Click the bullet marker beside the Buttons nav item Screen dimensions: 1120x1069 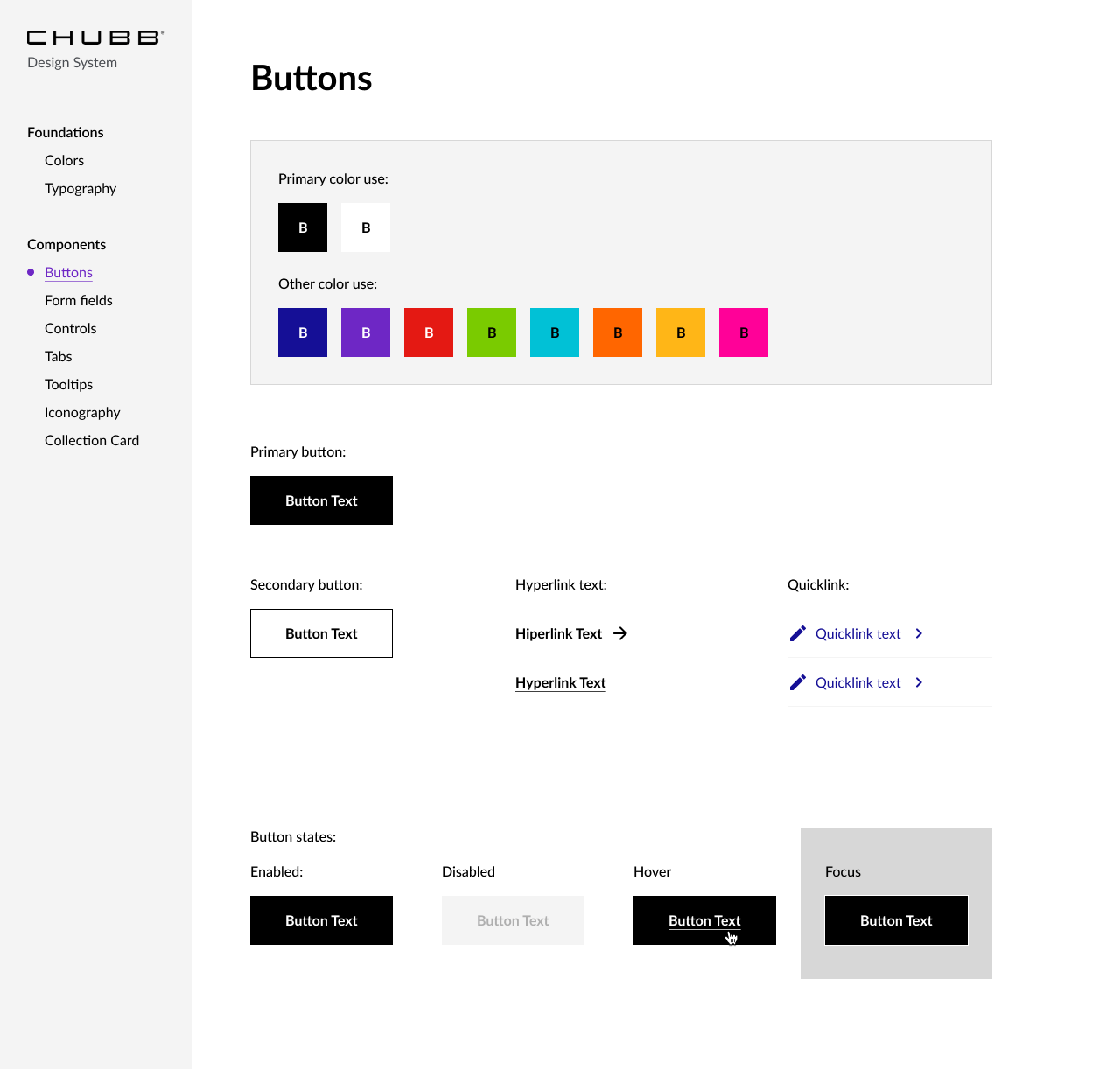pyautogui.click(x=30, y=272)
